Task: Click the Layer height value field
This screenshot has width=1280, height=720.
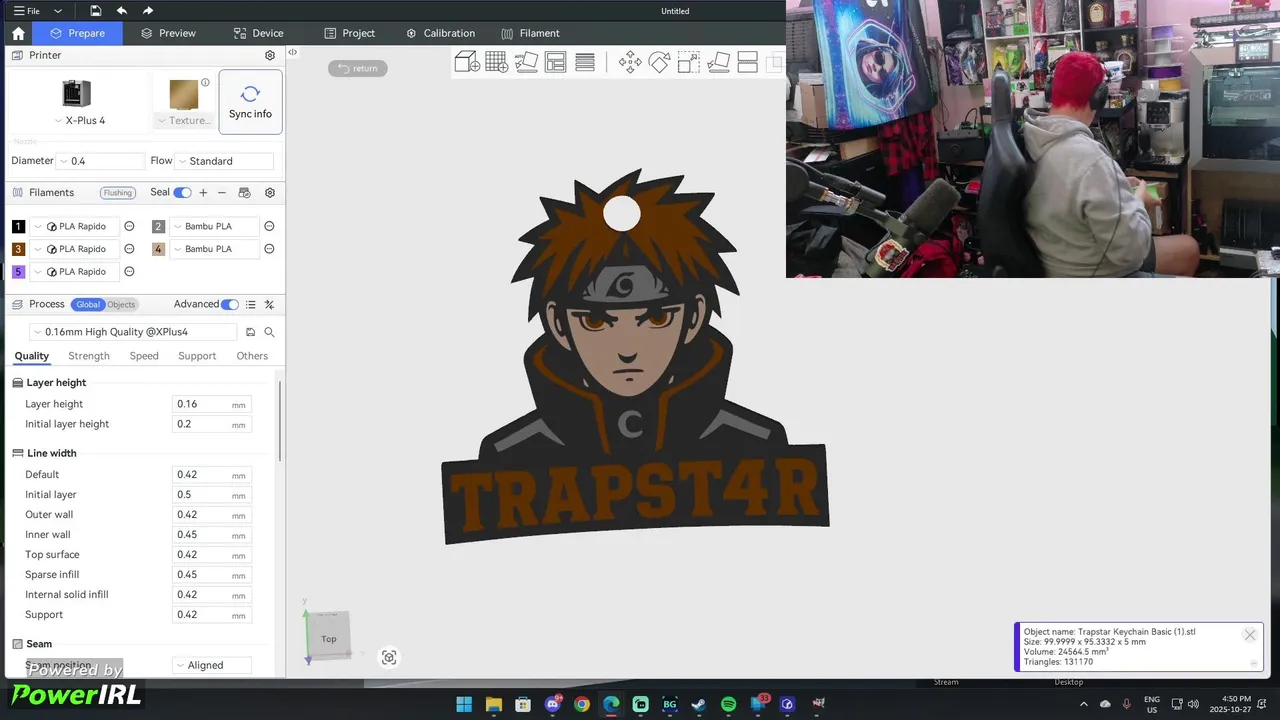Action: [x=211, y=404]
